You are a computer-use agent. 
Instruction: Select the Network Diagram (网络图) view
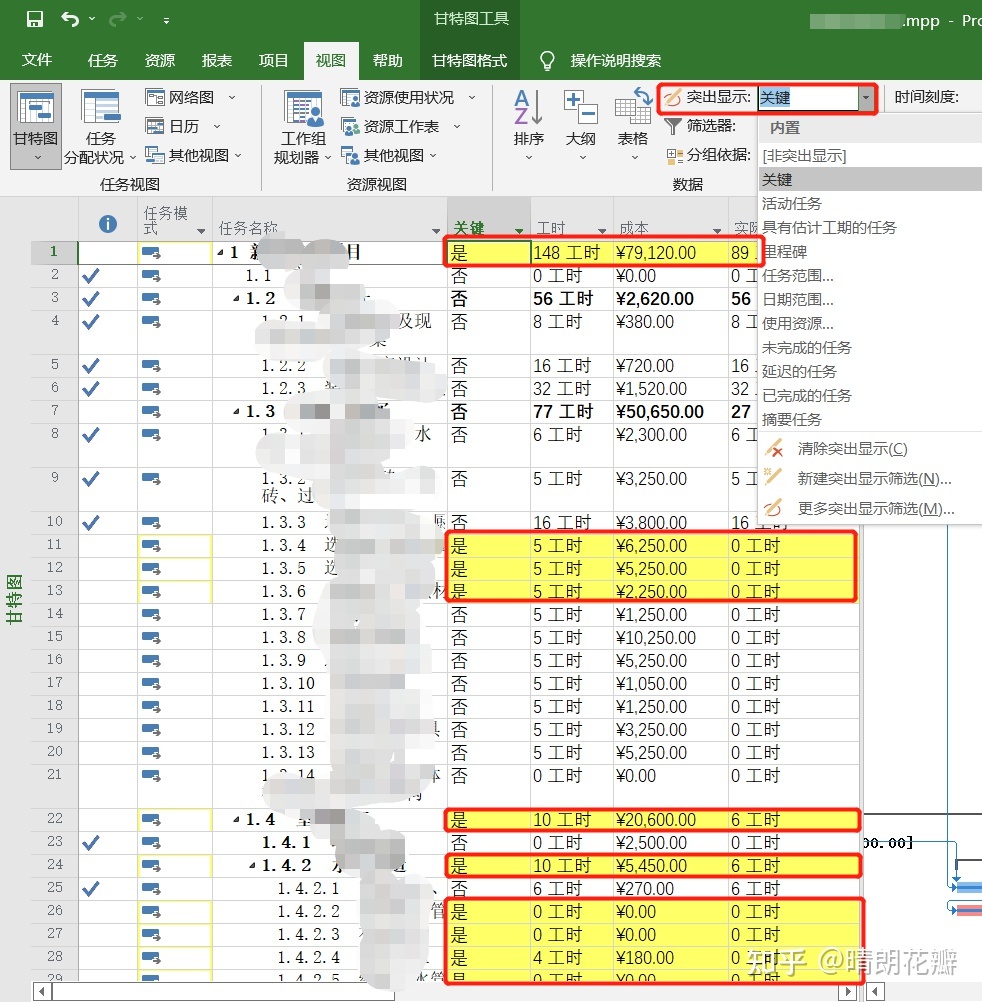click(190, 97)
